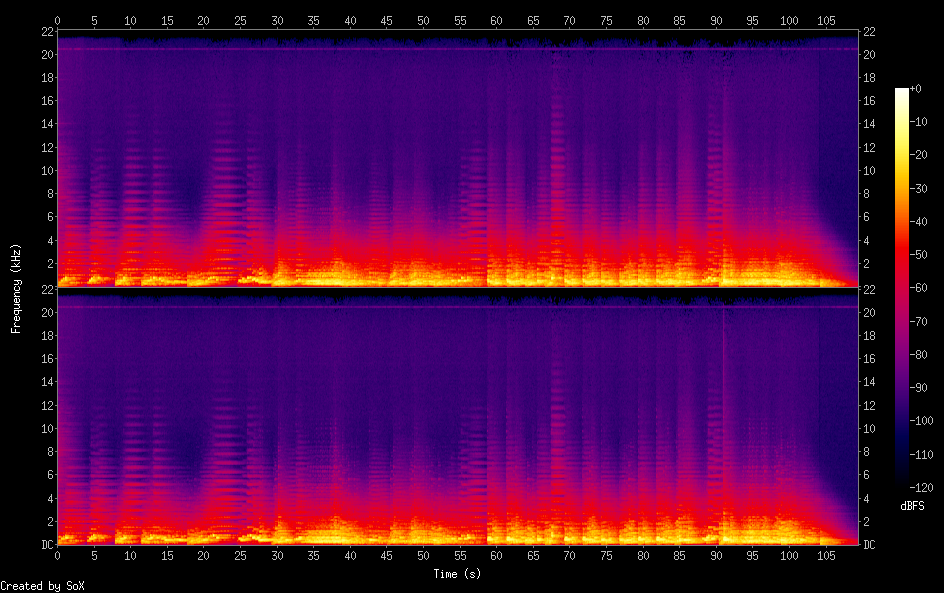Click the 50 second tick on bottom time axis

(x=423, y=554)
